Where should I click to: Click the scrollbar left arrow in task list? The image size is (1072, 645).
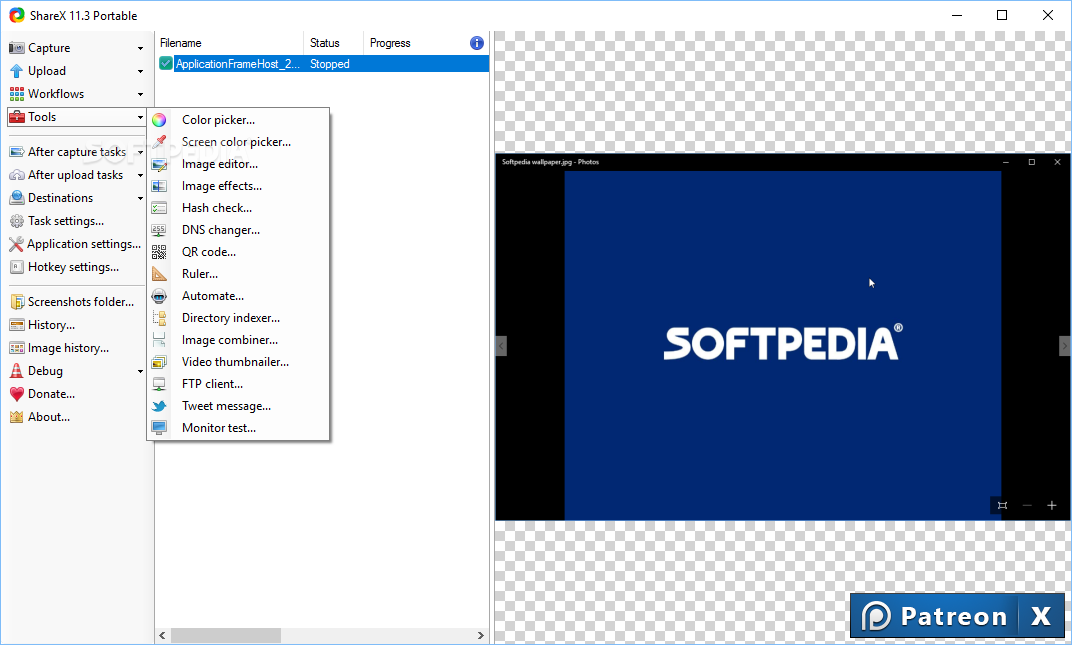[x=162, y=635]
